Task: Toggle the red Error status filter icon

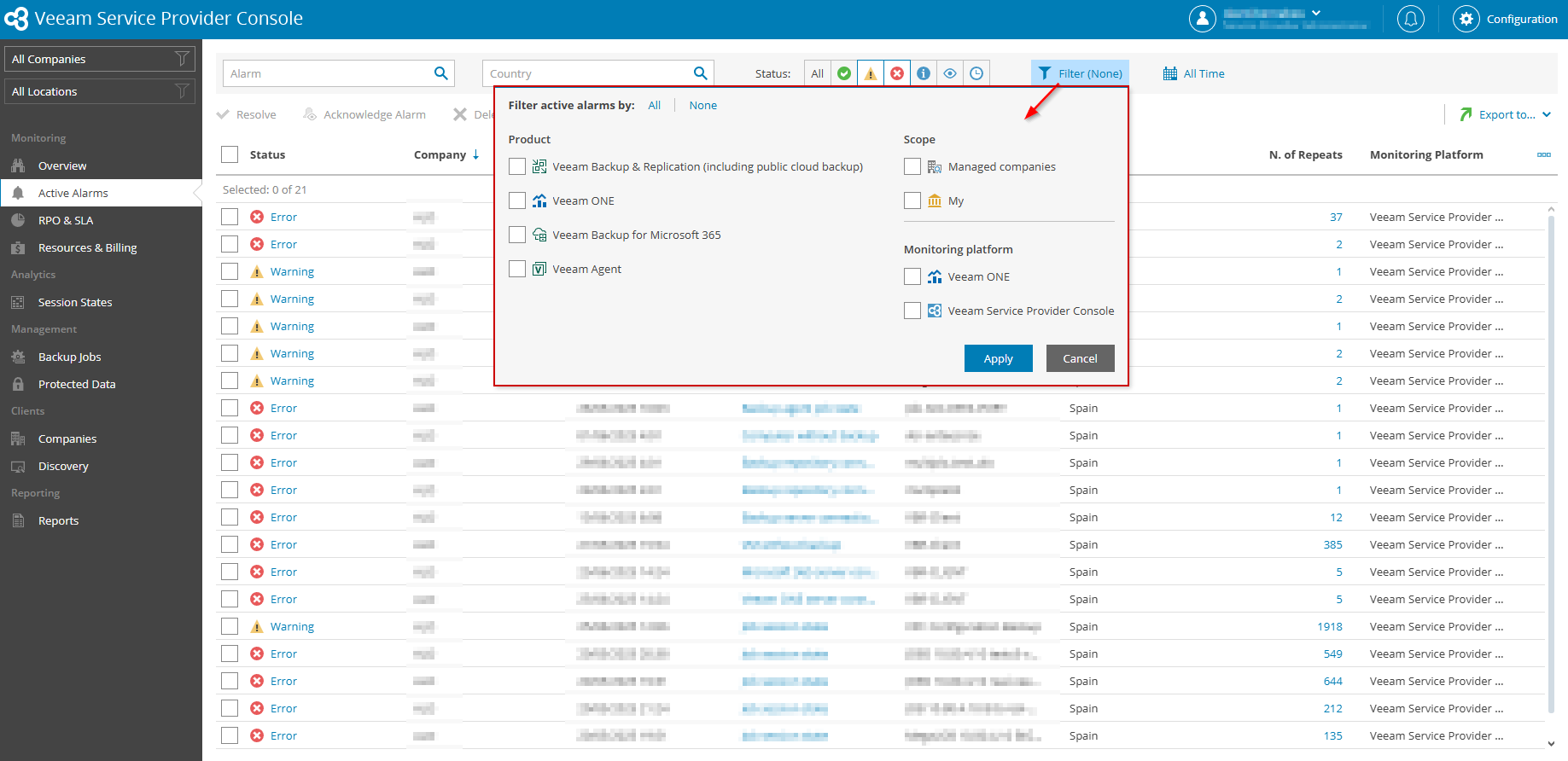Action: click(x=897, y=73)
